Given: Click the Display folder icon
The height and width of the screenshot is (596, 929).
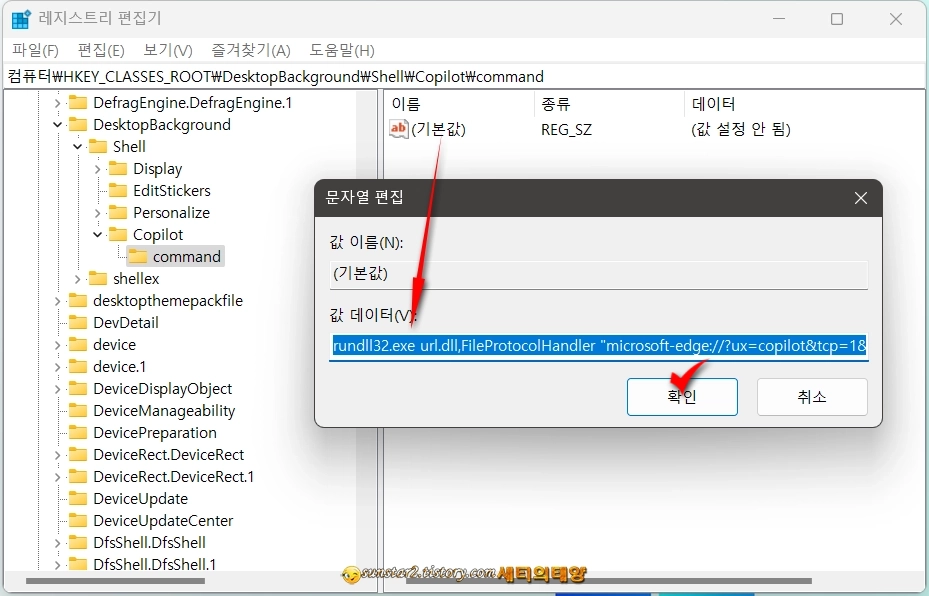Looking at the screenshot, I should (118, 169).
